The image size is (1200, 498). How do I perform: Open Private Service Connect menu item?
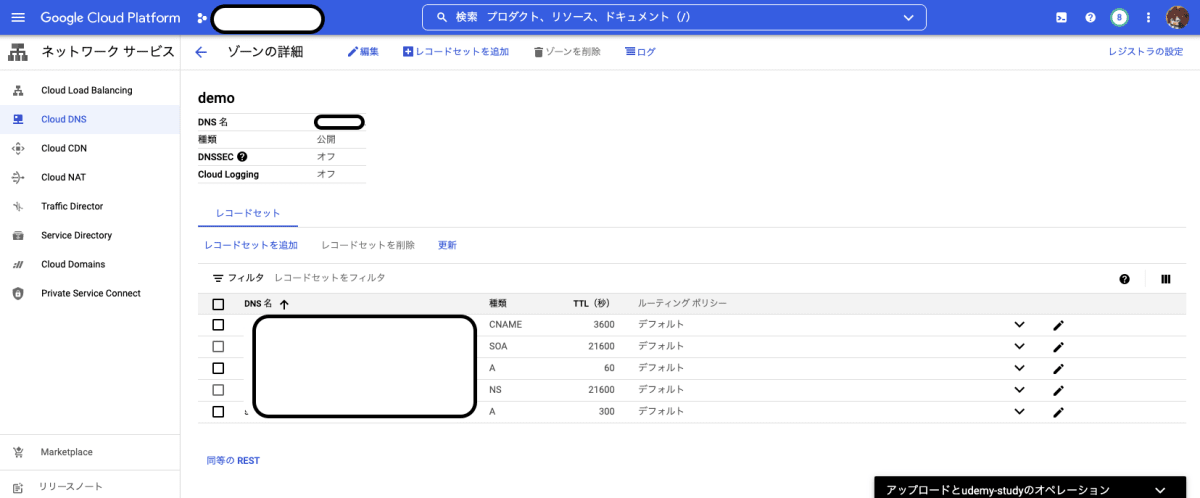[x=90, y=293]
